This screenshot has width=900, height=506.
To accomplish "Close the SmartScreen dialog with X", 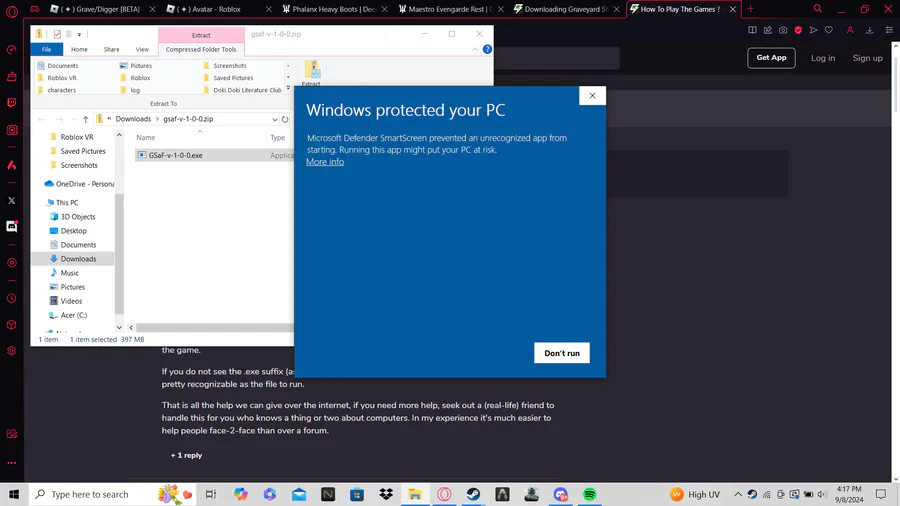I will pos(592,96).
